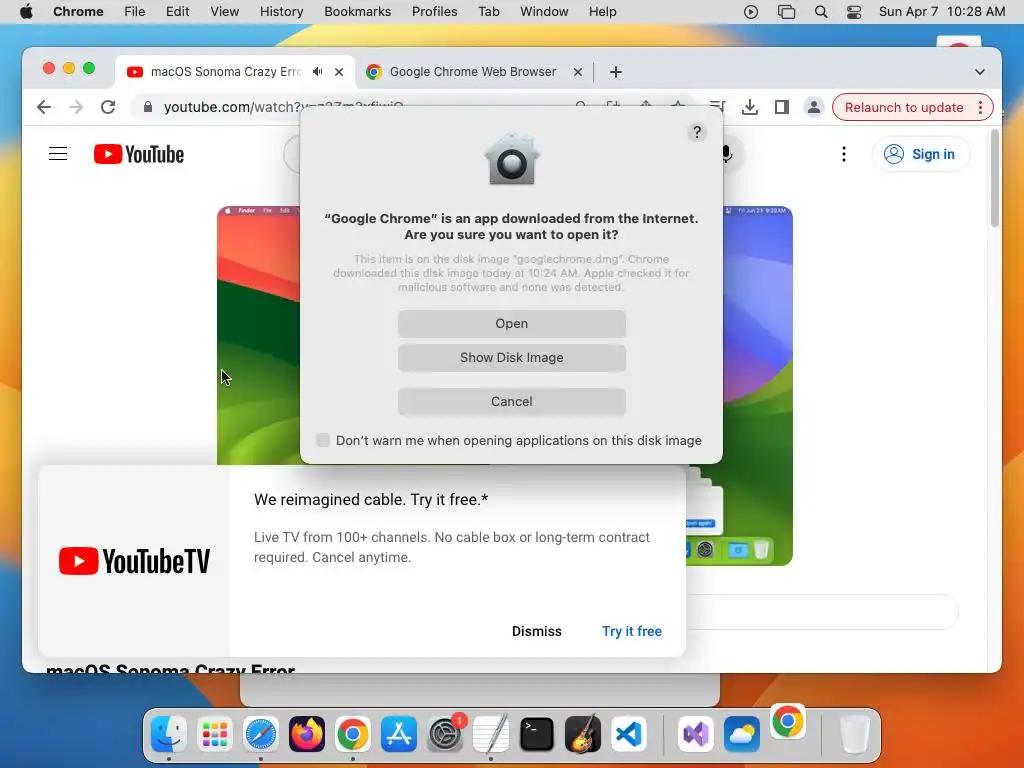Open YouTube hamburger guide menu
Image resolution: width=1024 pixels, height=768 pixels.
(x=58, y=154)
